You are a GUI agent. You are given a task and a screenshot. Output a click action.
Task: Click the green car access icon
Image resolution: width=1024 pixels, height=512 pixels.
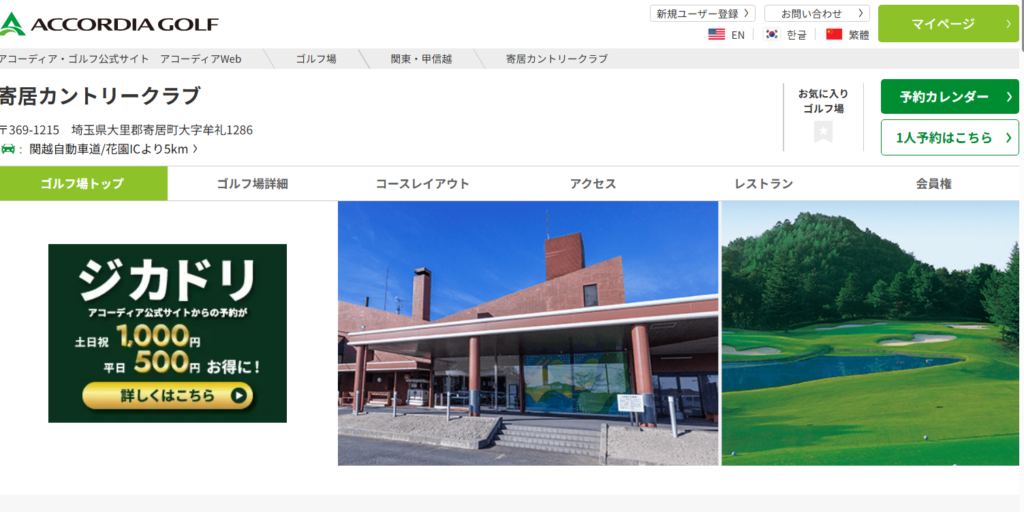(x=9, y=149)
